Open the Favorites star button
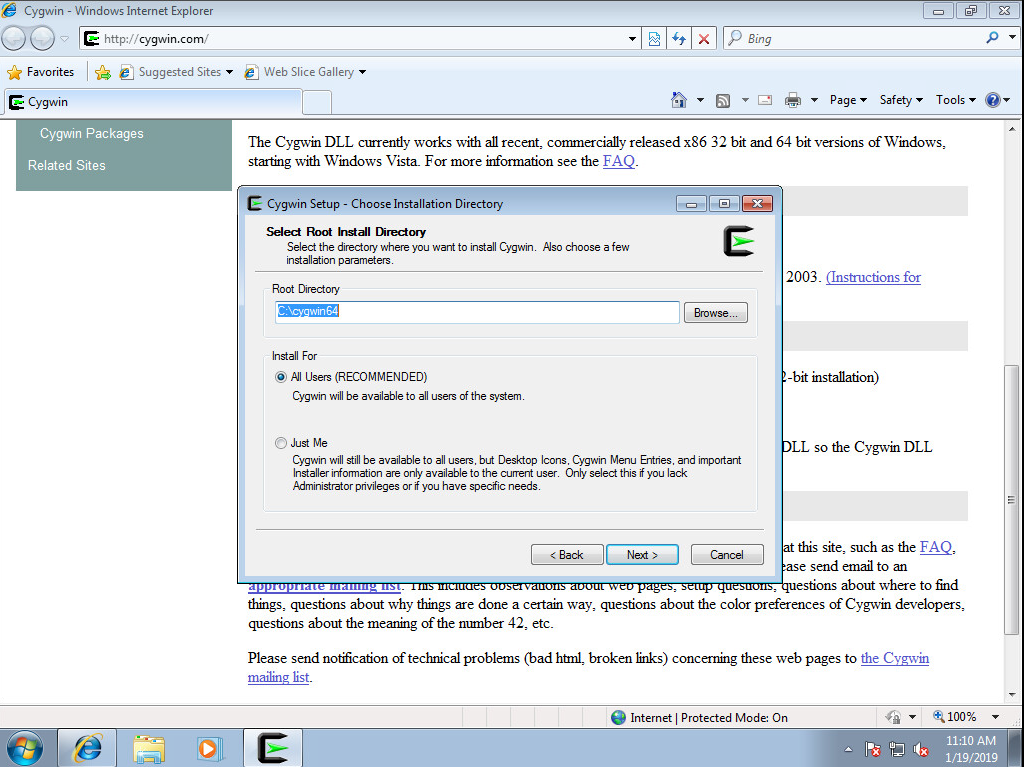This screenshot has width=1024, height=767. (x=40, y=72)
